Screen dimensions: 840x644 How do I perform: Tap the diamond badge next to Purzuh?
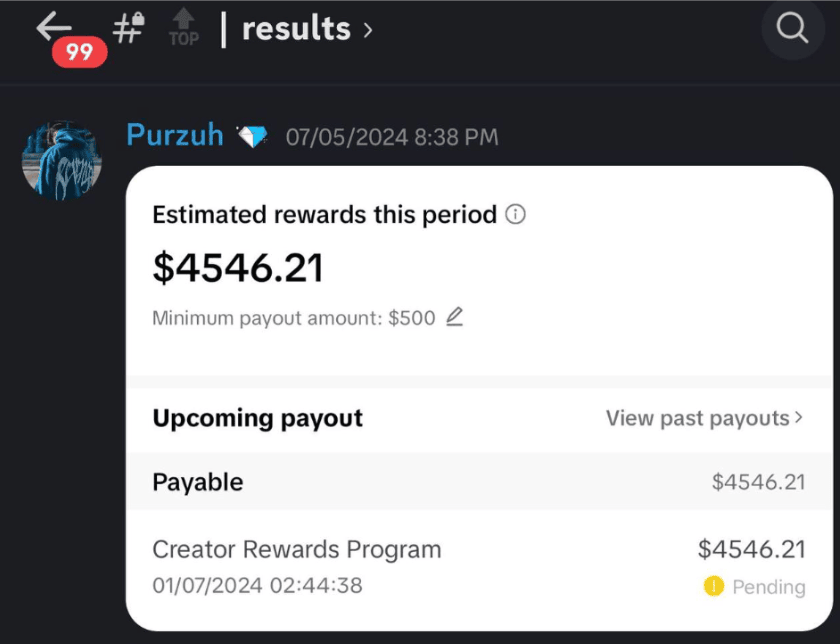253,136
